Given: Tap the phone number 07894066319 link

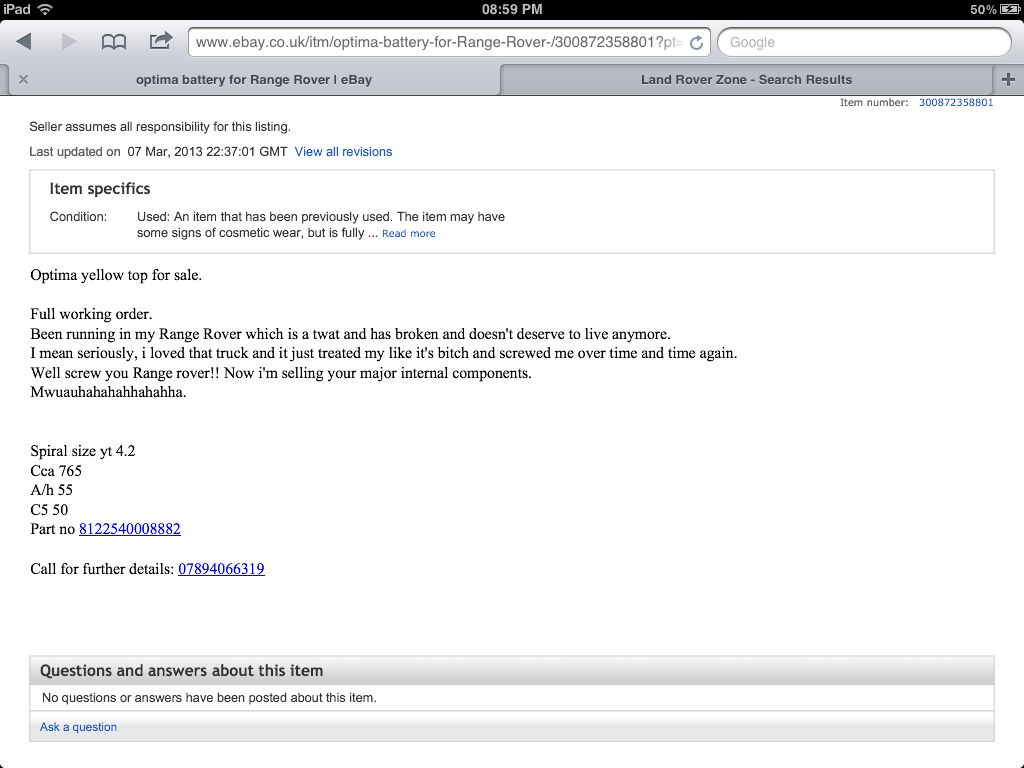Looking at the screenshot, I should (221, 569).
